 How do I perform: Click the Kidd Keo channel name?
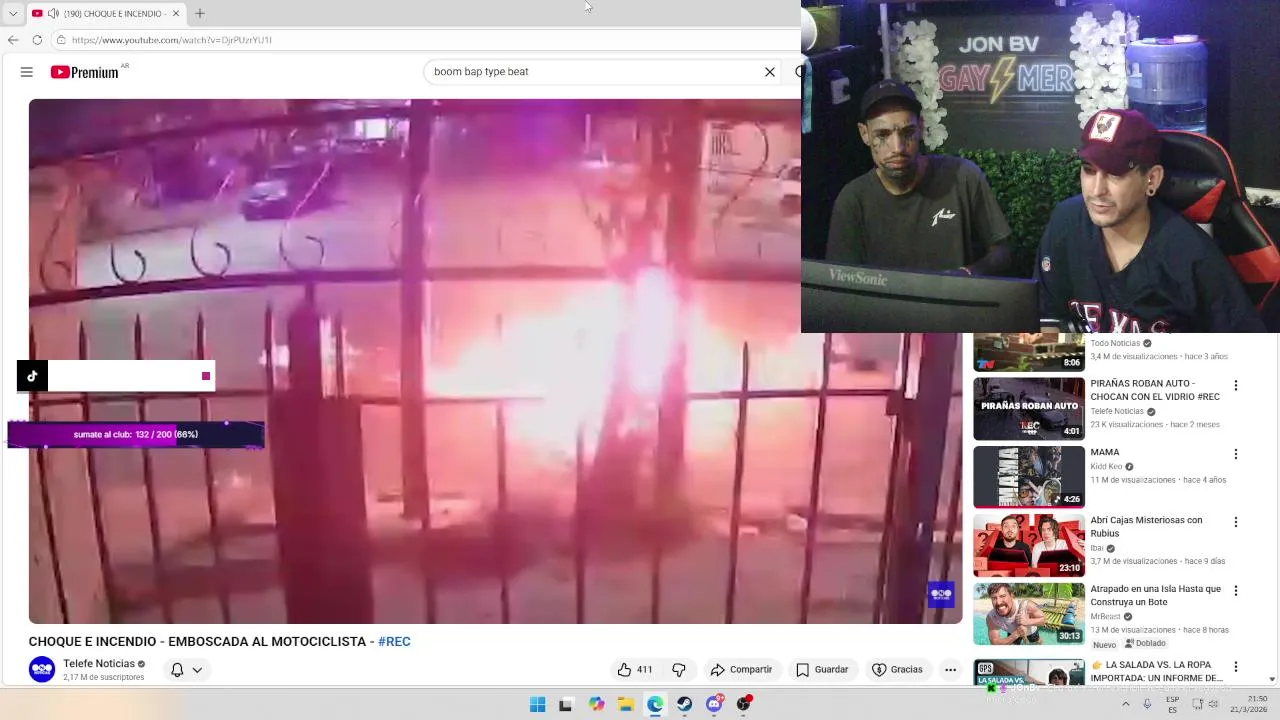click(1106, 466)
